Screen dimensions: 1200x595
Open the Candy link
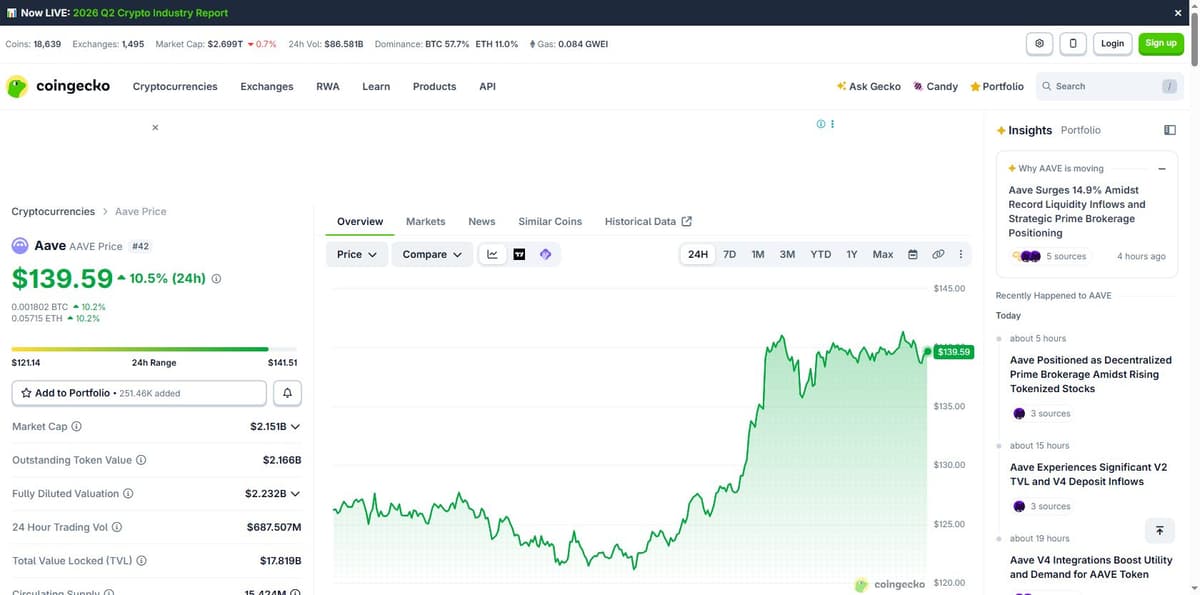click(x=935, y=87)
